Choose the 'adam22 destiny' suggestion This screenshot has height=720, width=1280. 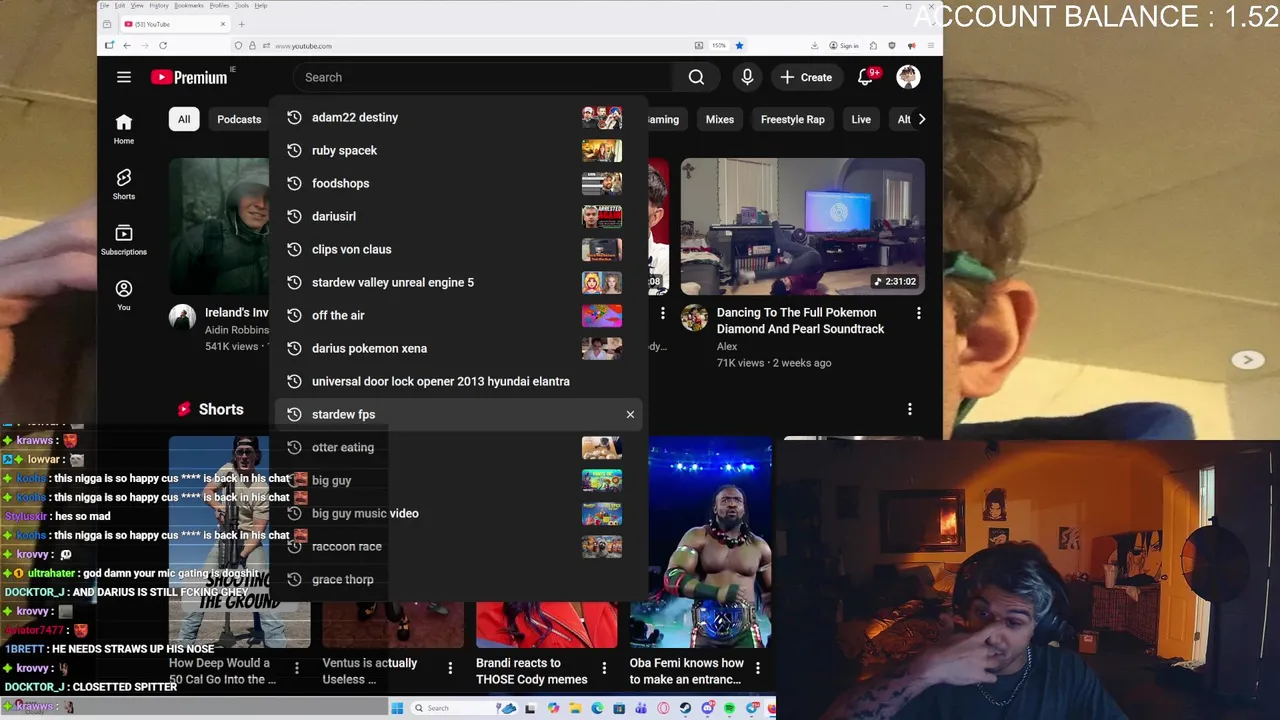point(460,117)
